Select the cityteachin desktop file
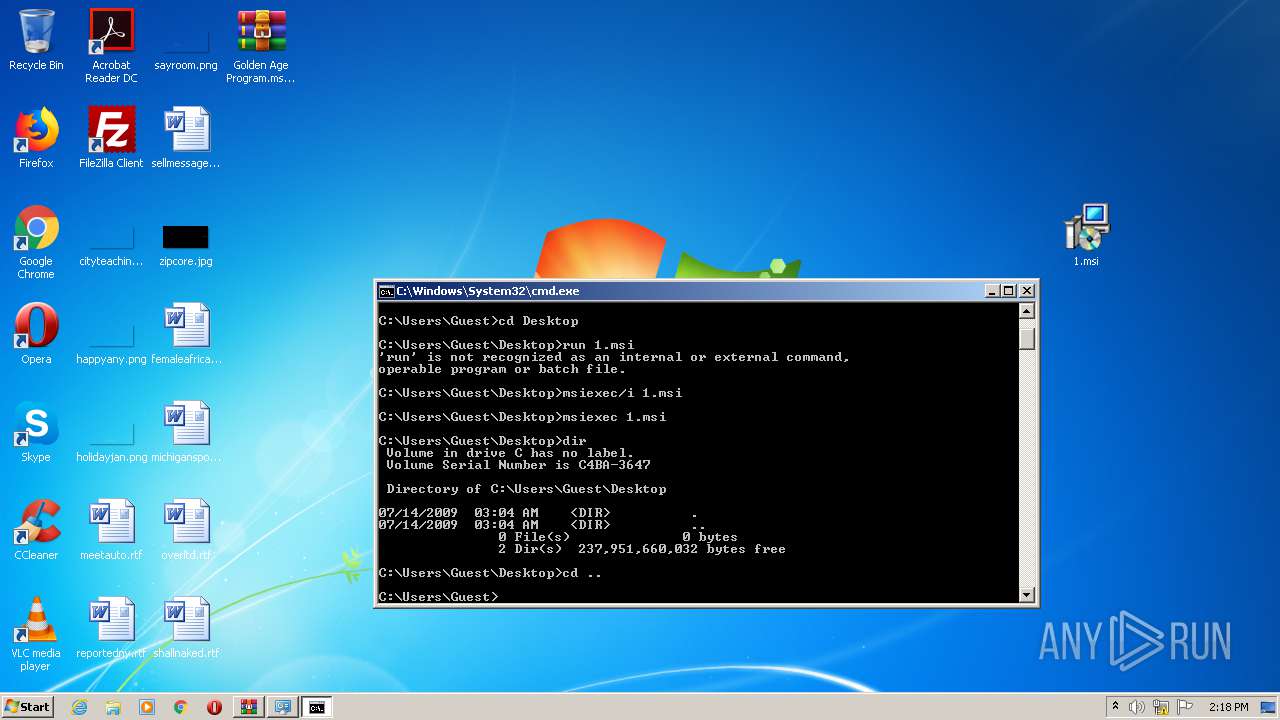Viewport: 1280px width, 720px height. click(111, 246)
